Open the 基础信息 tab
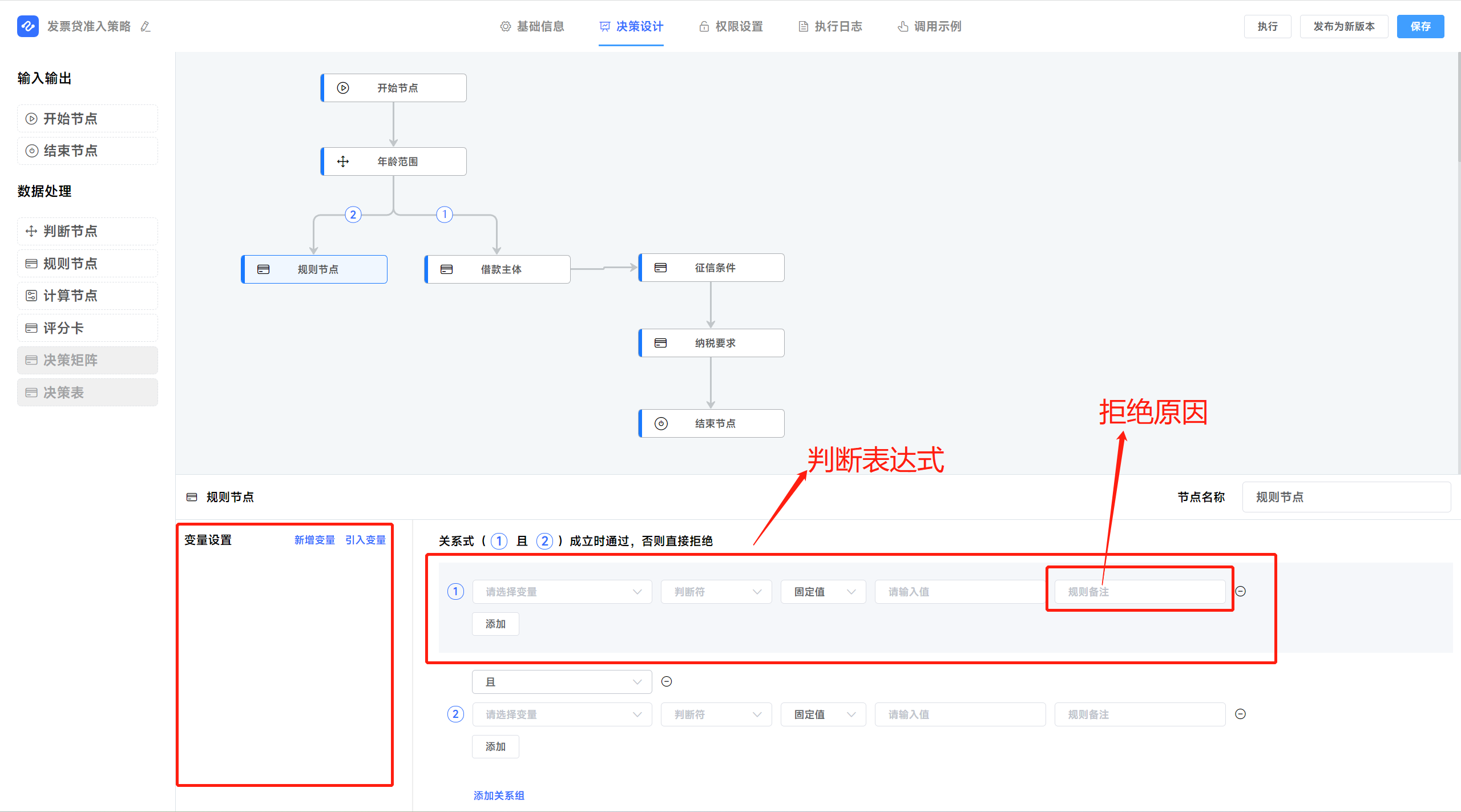Viewport: 1461px width, 812px height. coord(532,26)
